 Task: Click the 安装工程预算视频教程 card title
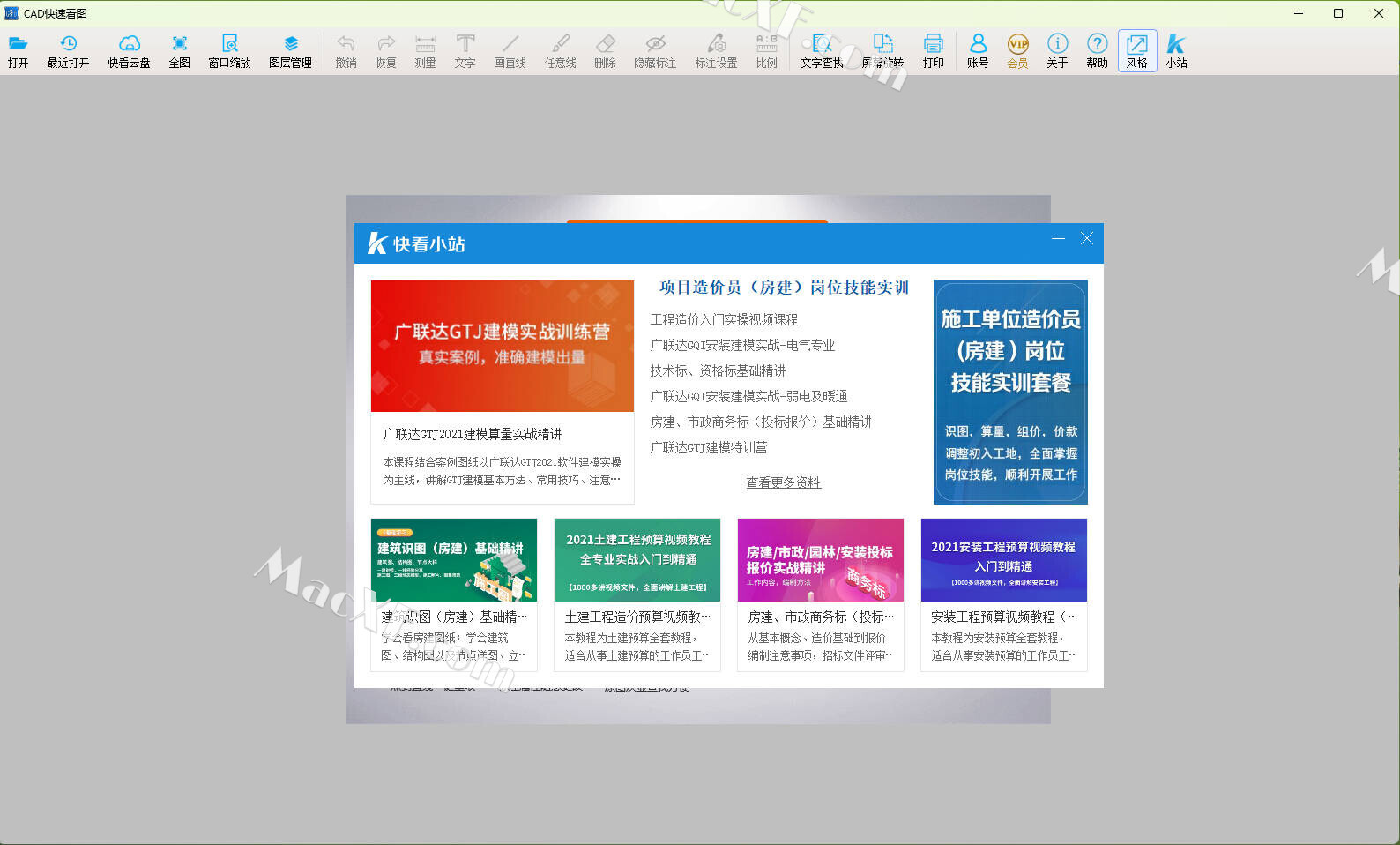(1004, 617)
